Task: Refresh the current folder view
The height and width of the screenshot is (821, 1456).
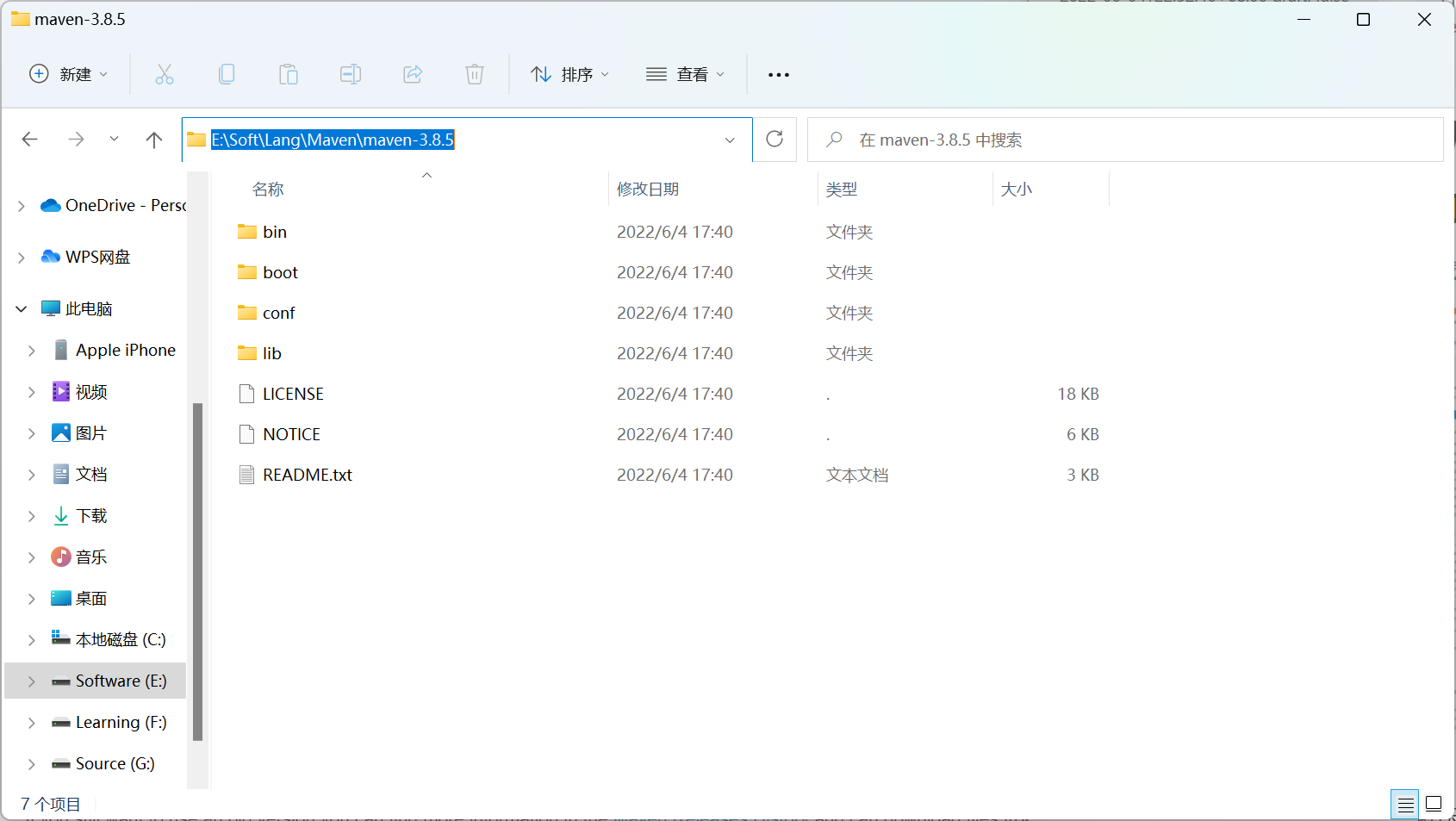Action: pyautogui.click(x=775, y=140)
